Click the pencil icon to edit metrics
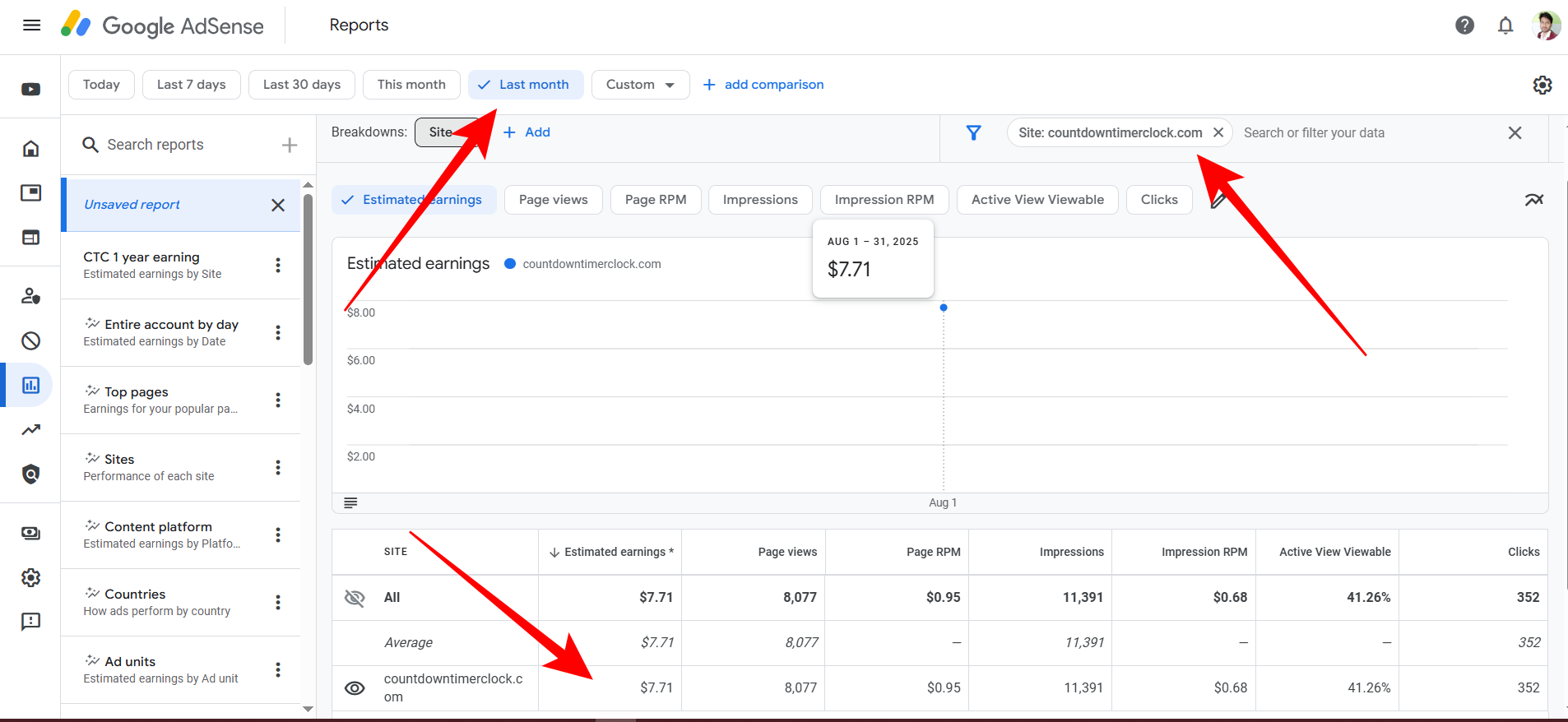Image resolution: width=1568 pixels, height=722 pixels. click(x=1218, y=200)
